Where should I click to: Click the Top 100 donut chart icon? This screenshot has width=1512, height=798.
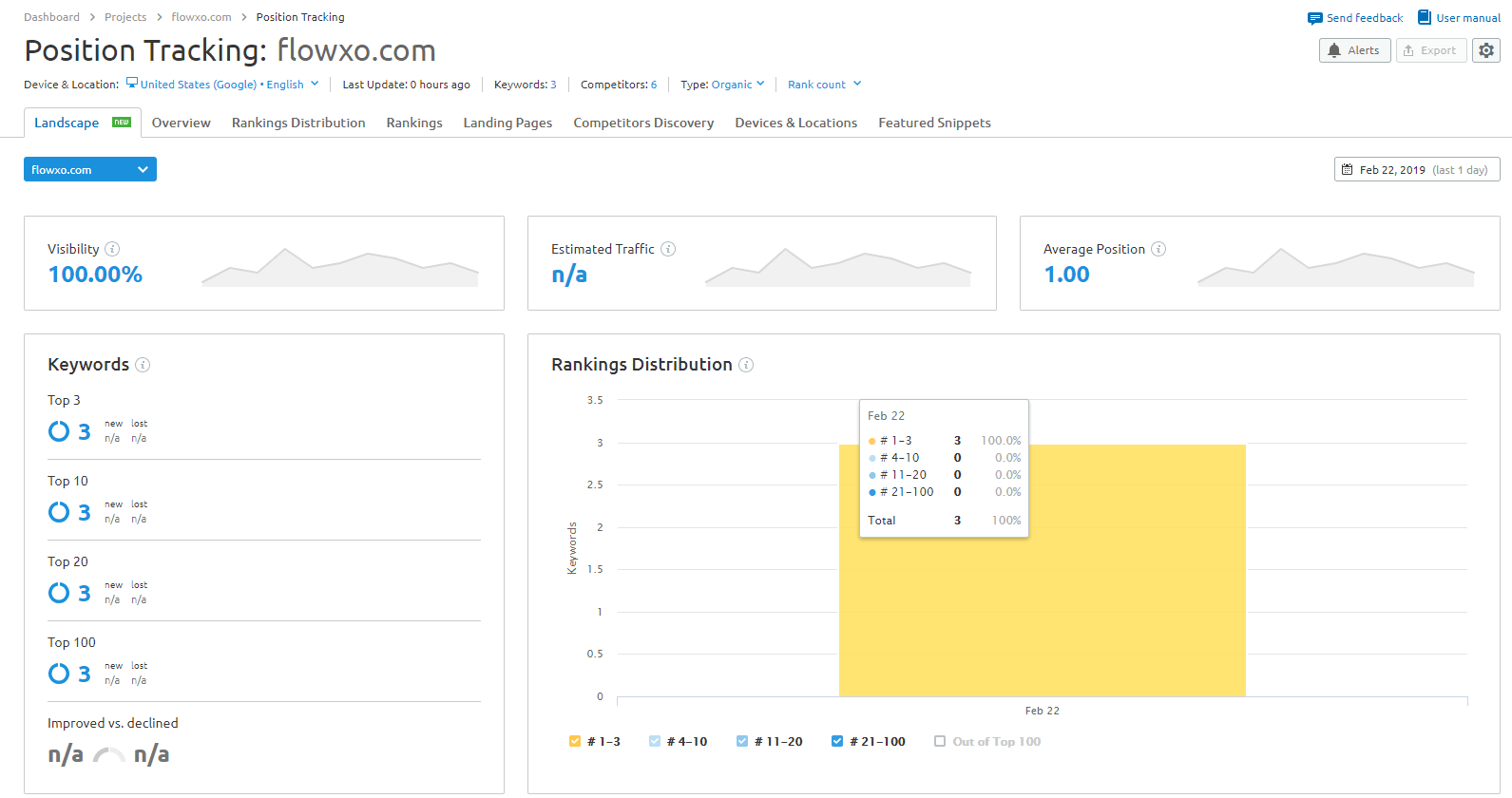click(59, 674)
